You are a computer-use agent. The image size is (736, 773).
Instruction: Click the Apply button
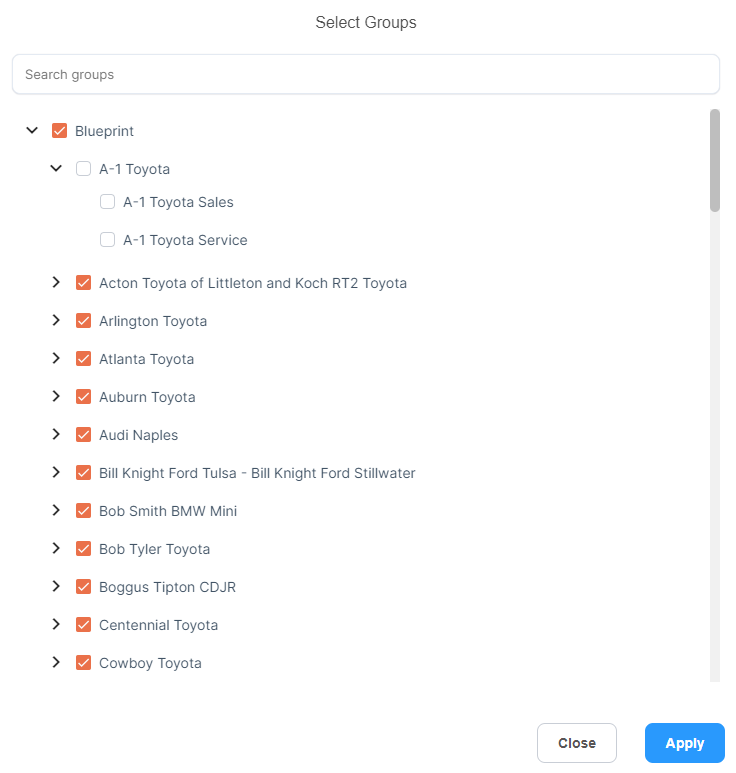tap(685, 743)
